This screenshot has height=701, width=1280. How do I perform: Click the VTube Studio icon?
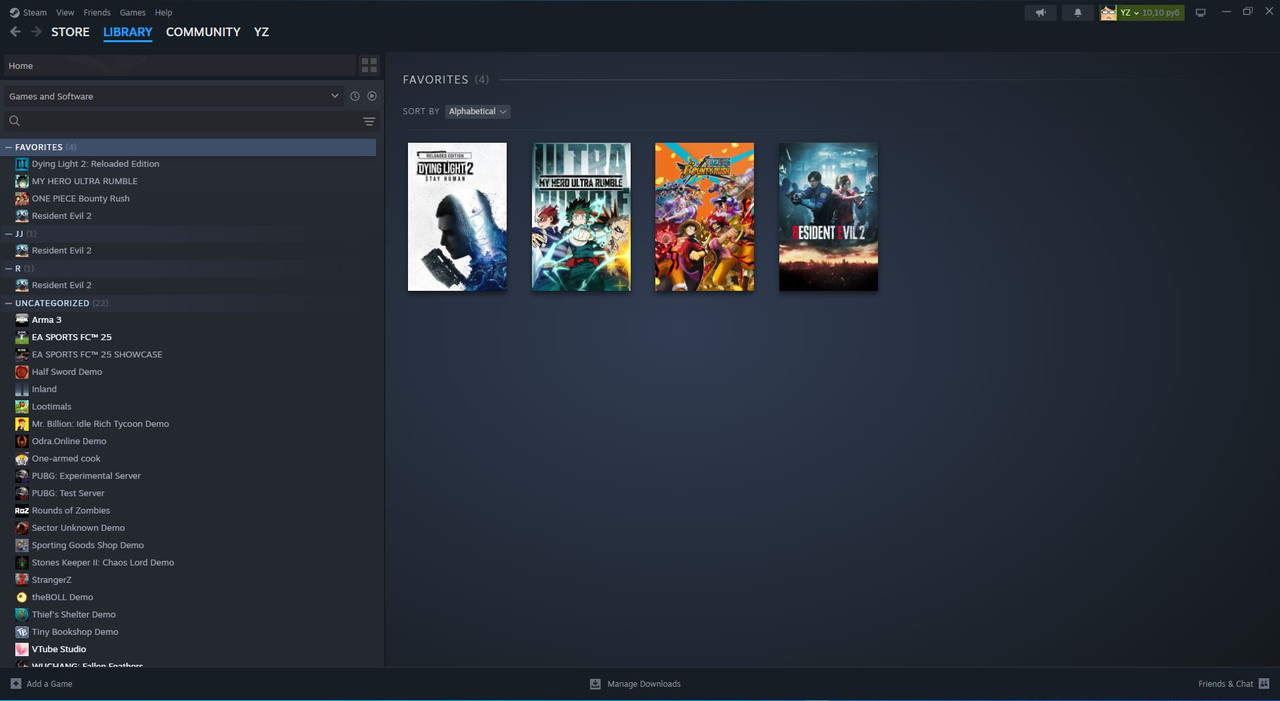(22, 649)
